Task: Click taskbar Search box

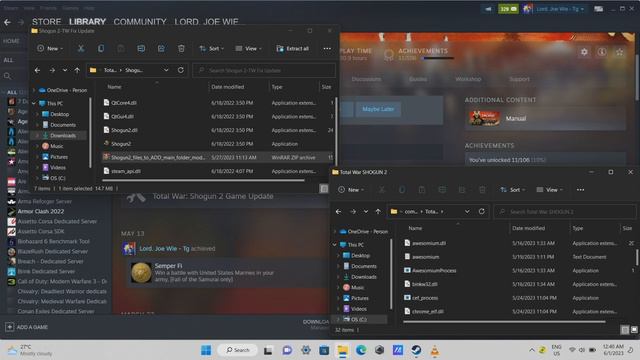Action: (238, 350)
